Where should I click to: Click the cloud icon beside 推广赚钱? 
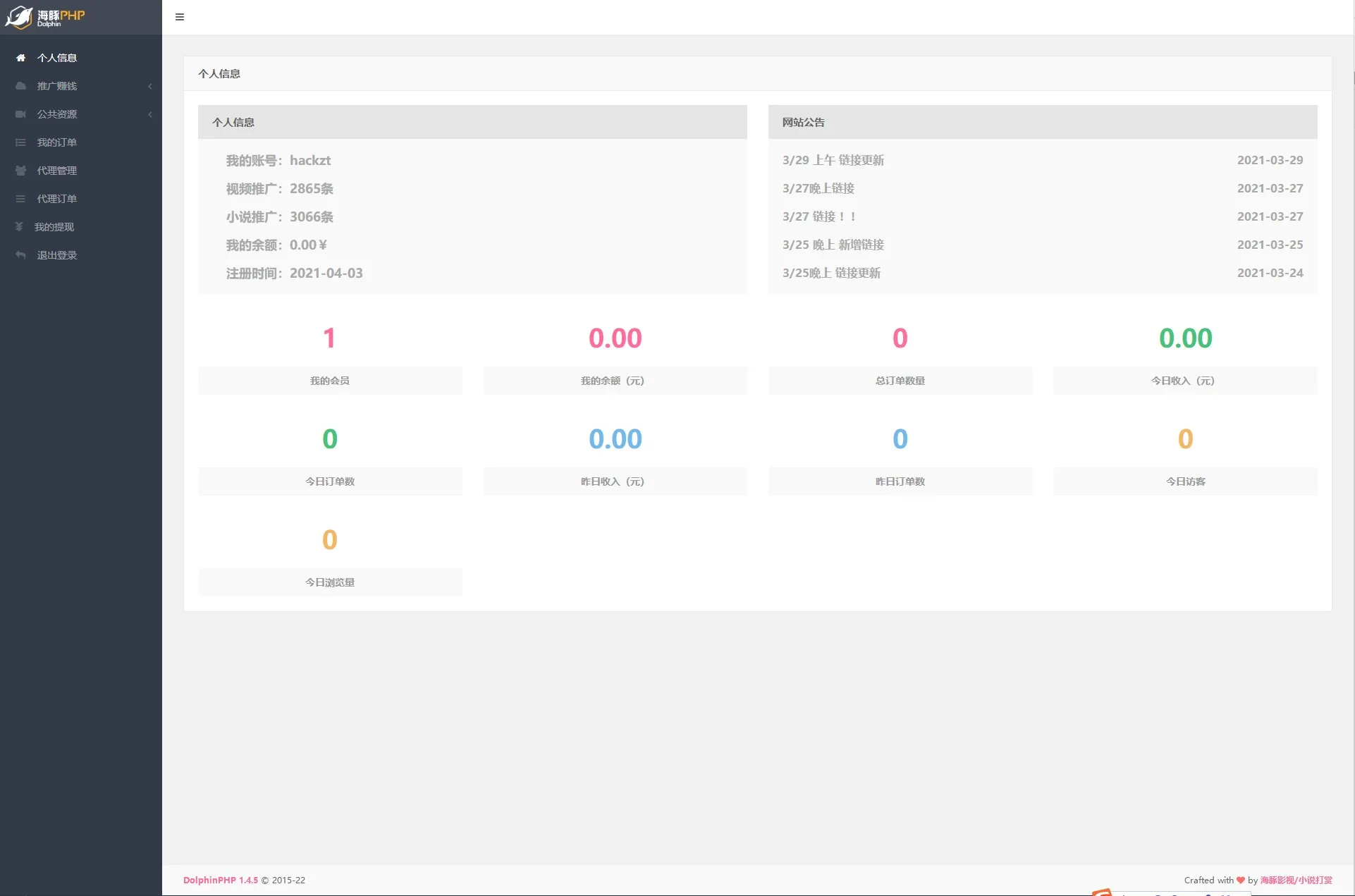20,86
